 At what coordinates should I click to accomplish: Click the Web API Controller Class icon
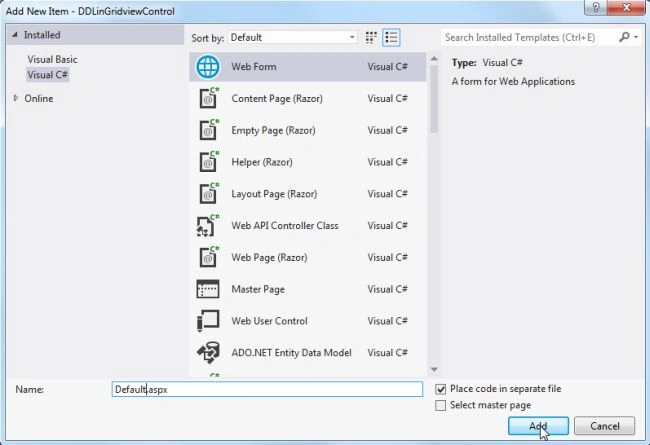208,225
